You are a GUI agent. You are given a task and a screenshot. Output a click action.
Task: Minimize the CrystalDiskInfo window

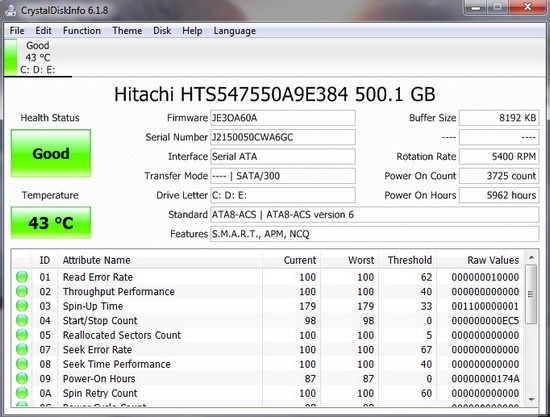(475, 7)
